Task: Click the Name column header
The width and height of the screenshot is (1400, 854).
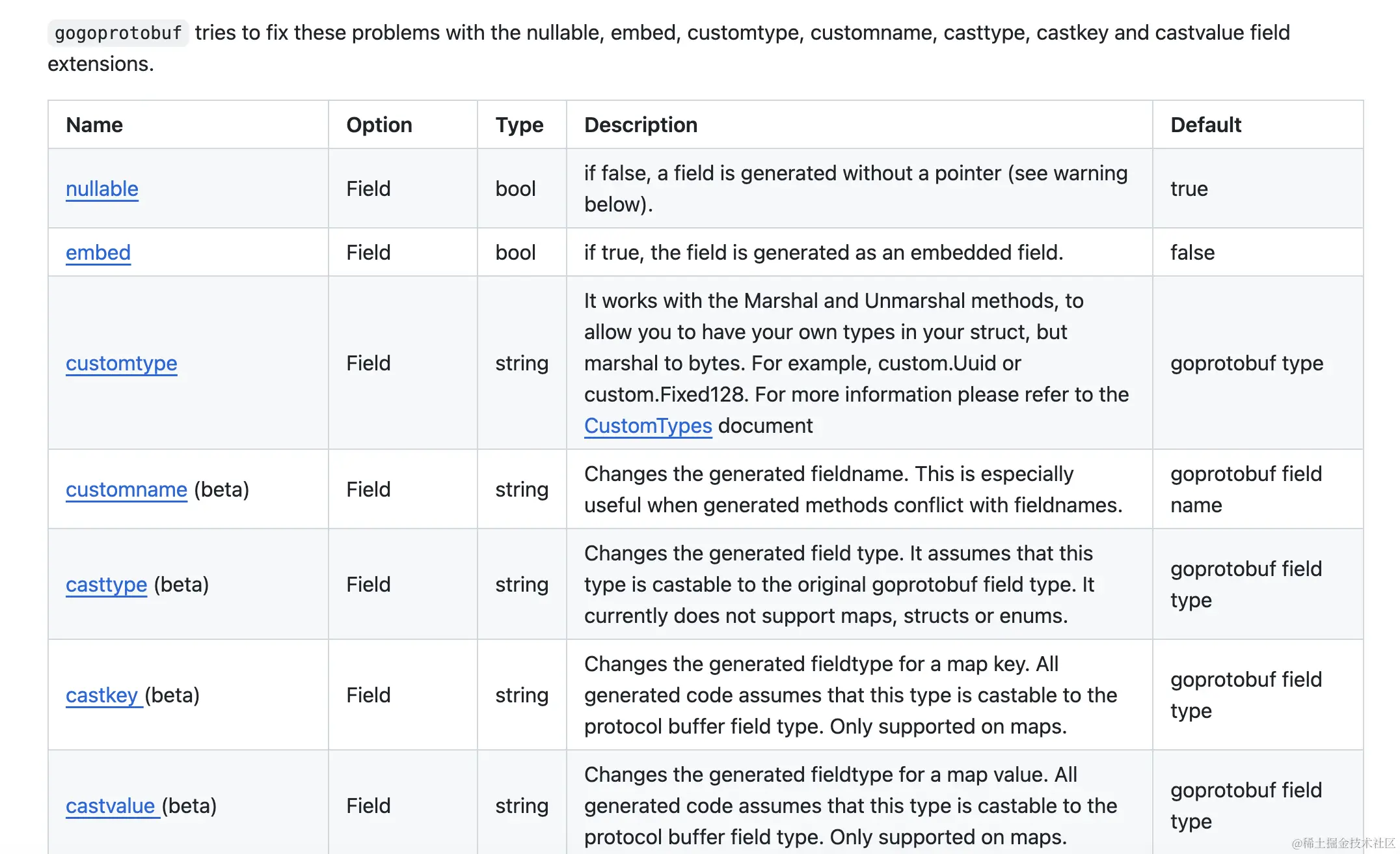Action: coord(94,125)
